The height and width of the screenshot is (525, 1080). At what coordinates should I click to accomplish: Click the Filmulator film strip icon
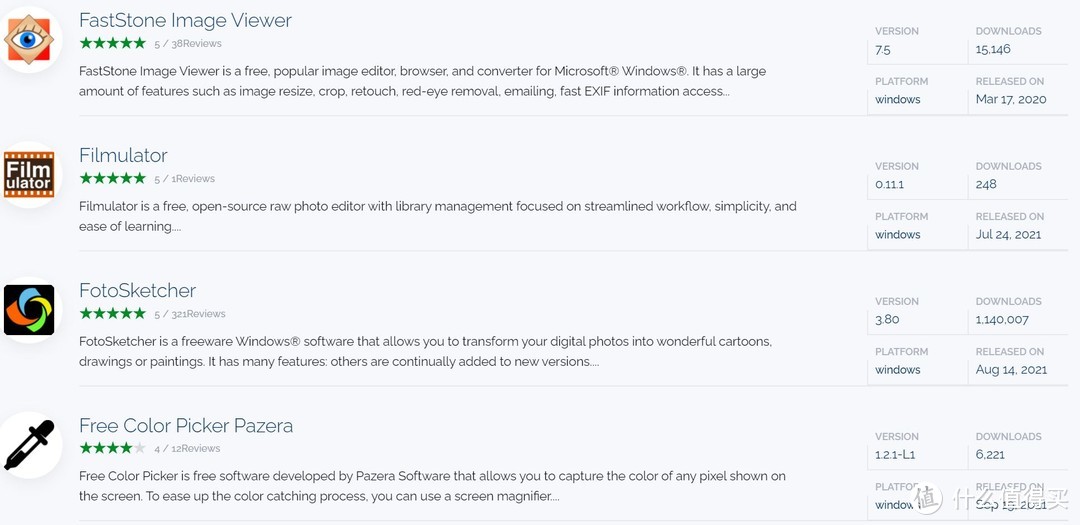[29, 175]
